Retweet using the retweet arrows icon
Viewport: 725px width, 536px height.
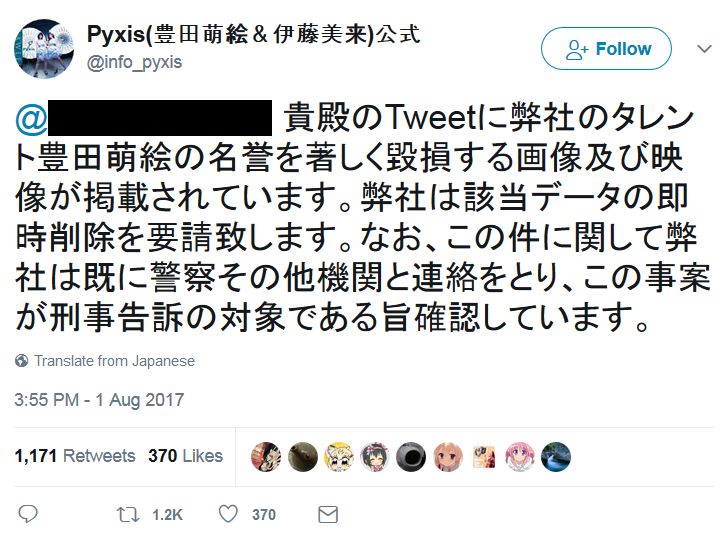(128, 514)
